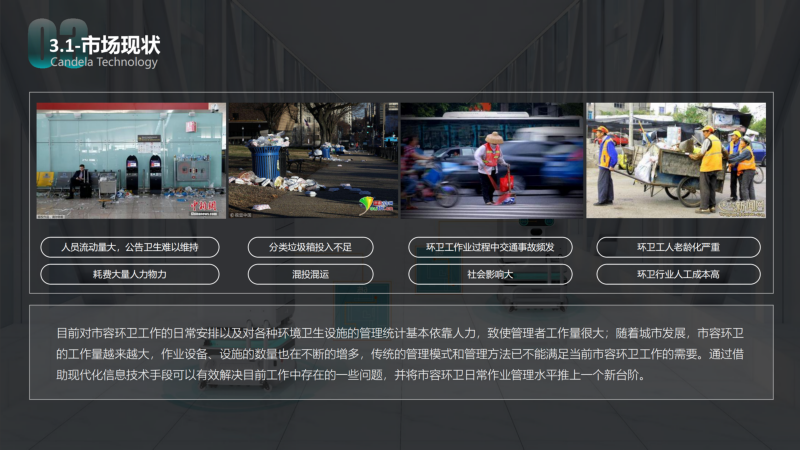Select the airport waiting area littered photo

pos(131,161)
